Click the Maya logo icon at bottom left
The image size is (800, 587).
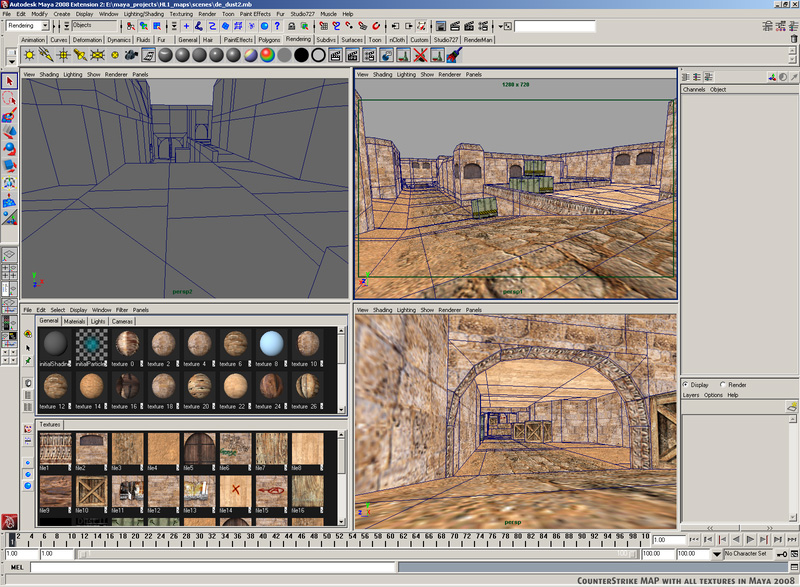tap(9, 522)
